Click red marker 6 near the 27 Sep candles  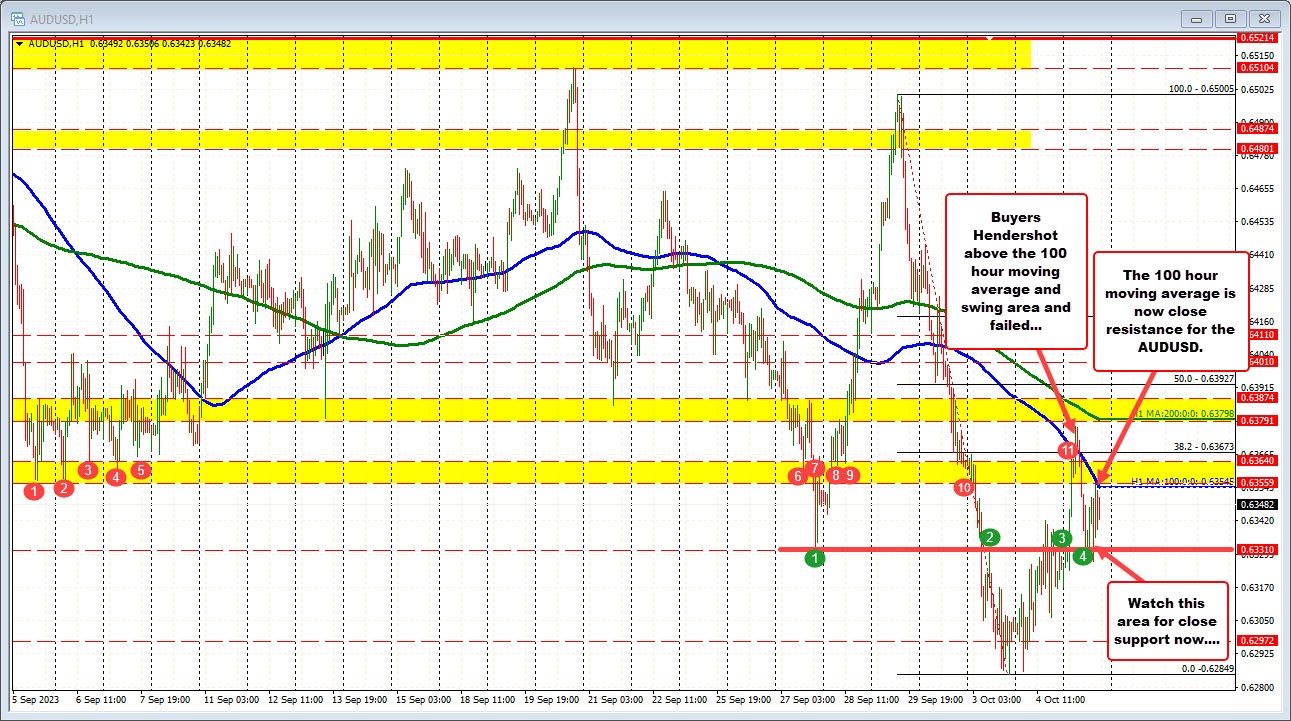pos(797,477)
